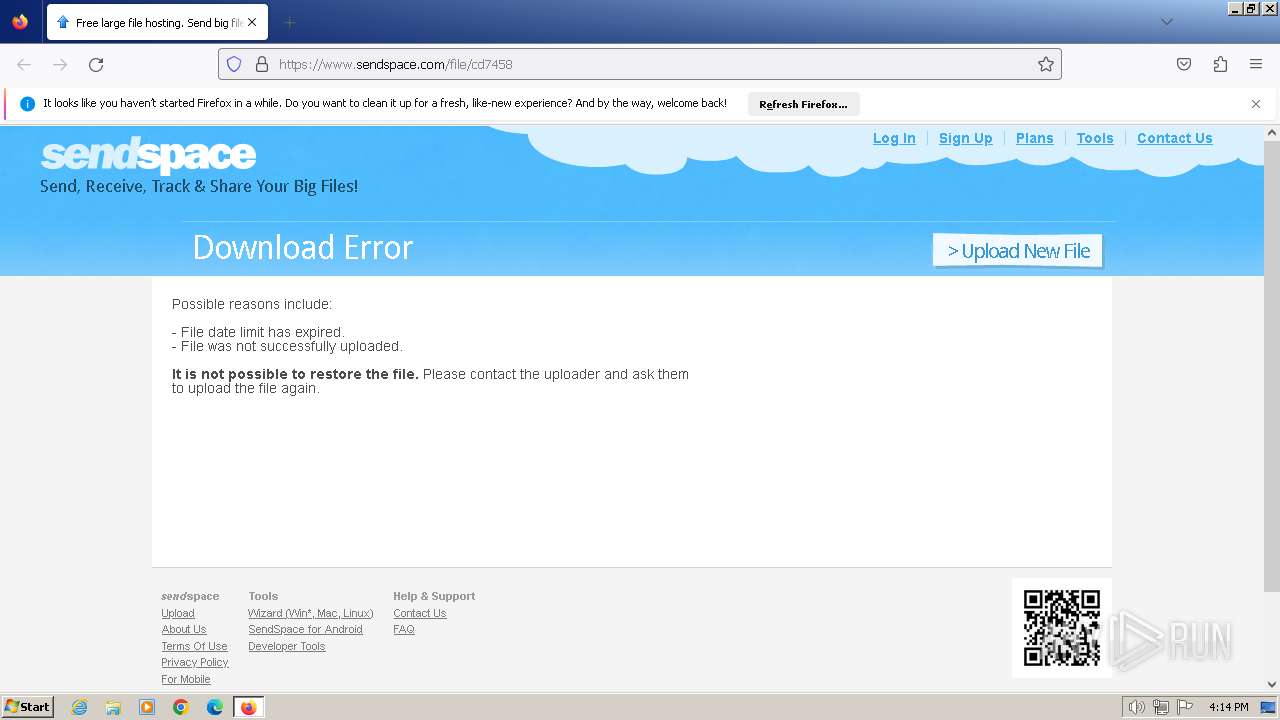This screenshot has height=720, width=1280.
Task: Reload the page with the refresh icon
Action: pyautogui.click(x=96, y=64)
